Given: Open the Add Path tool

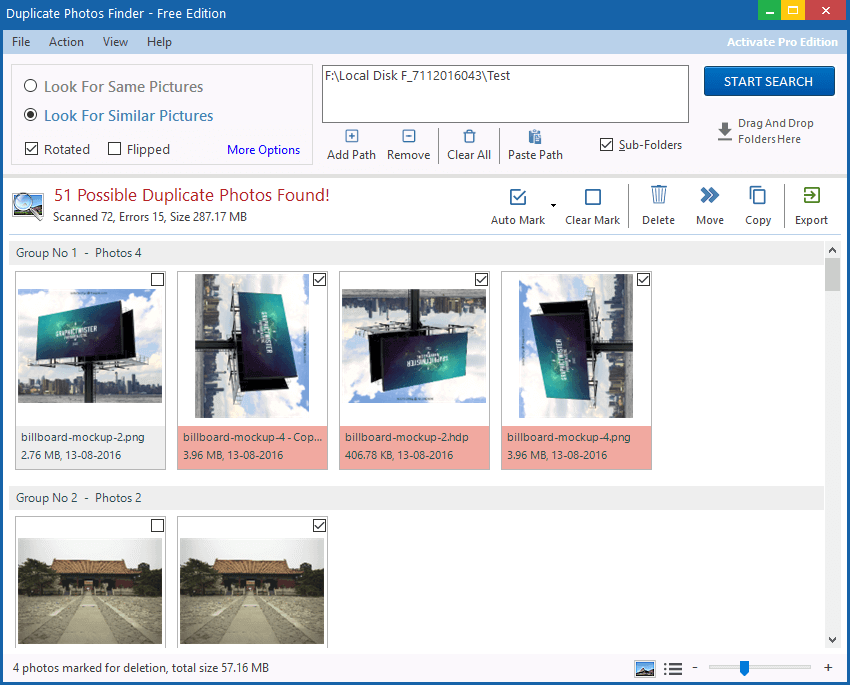Looking at the screenshot, I should click(x=351, y=142).
